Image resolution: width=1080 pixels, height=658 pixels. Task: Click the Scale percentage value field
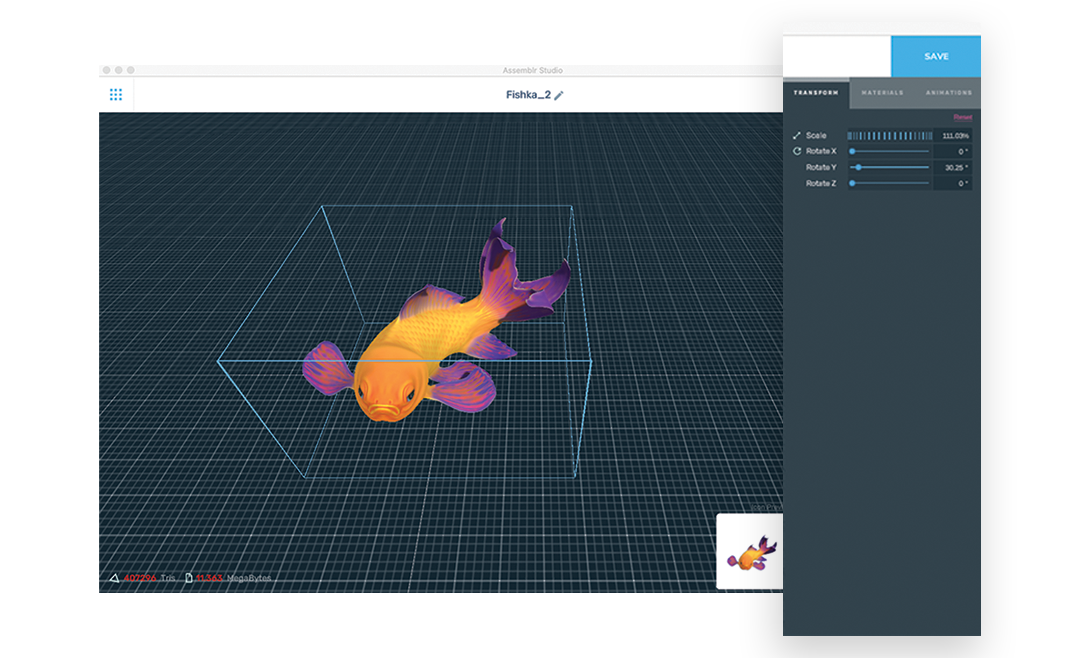point(953,136)
